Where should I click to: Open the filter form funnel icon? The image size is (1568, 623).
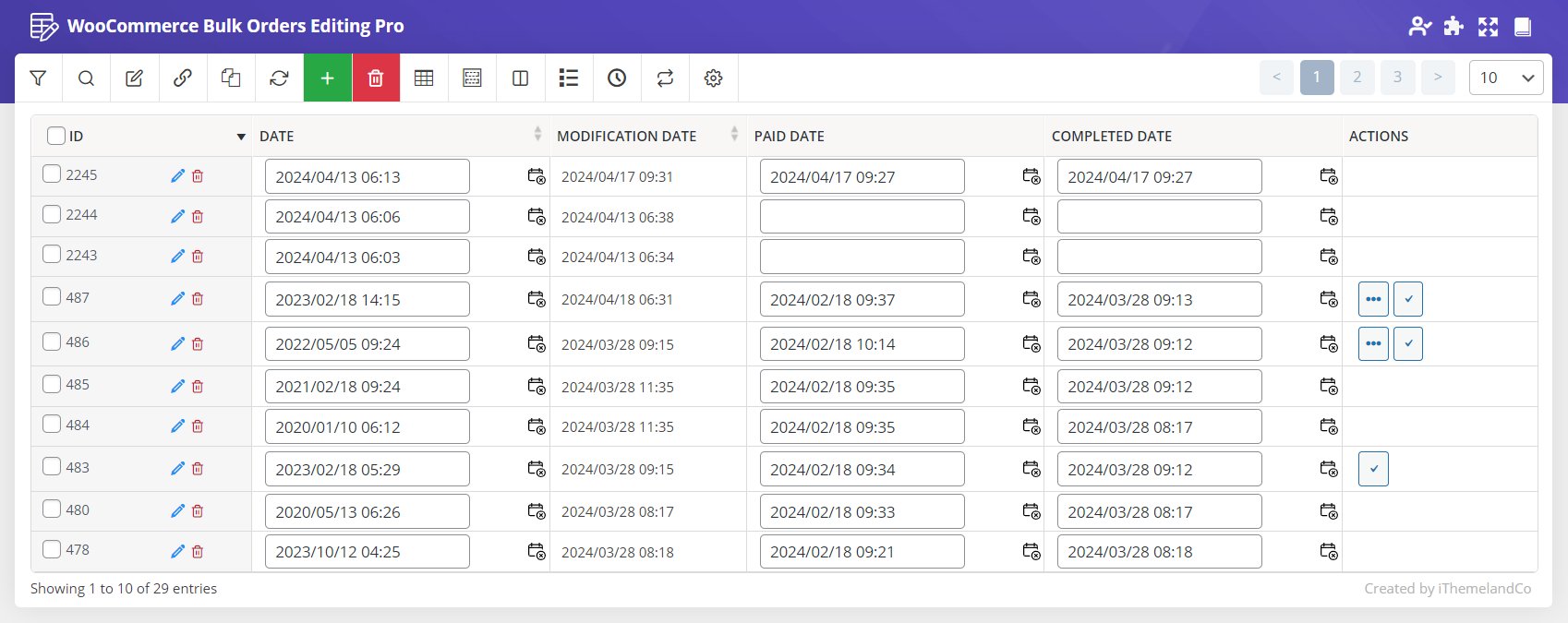pyautogui.click(x=38, y=78)
